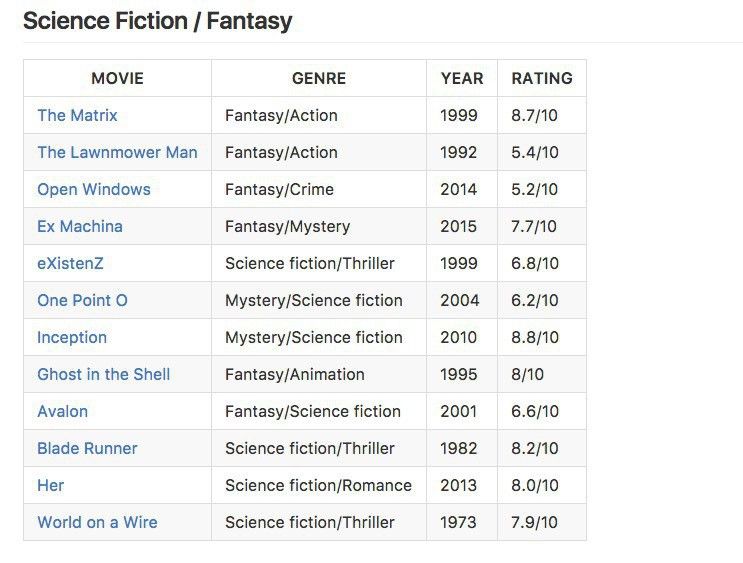The image size is (743, 563).
Task: Click Inception's 8.8/10 rating cell
Action: pyautogui.click(x=535, y=338)
